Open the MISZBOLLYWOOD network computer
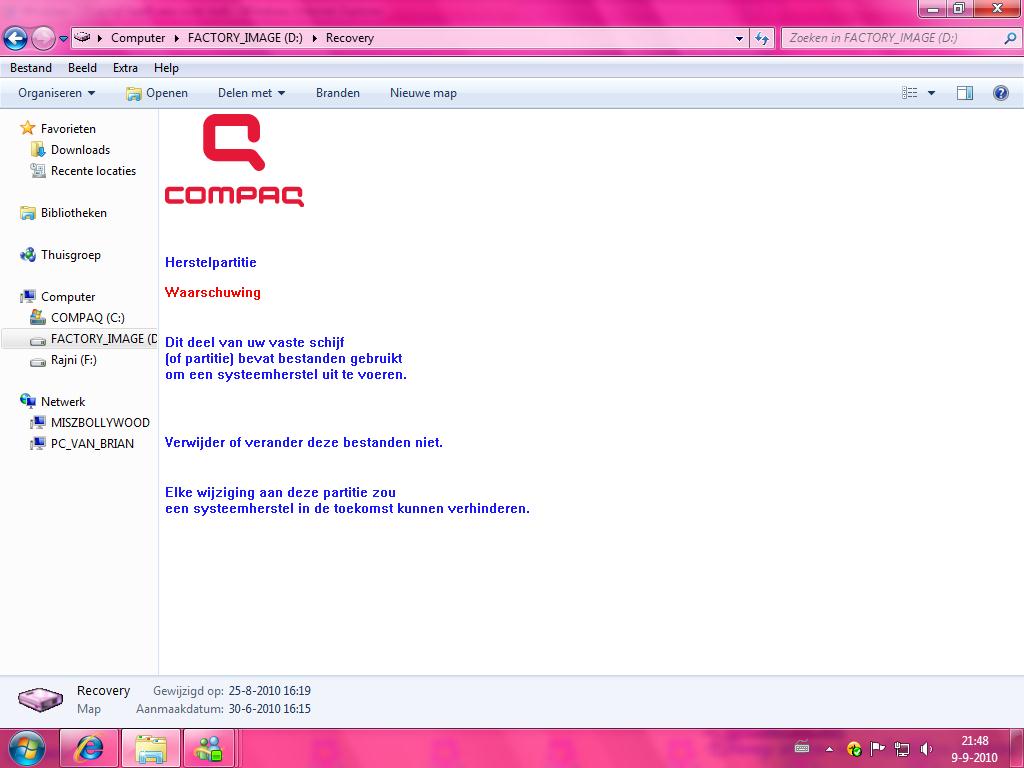 coord(100,423)
